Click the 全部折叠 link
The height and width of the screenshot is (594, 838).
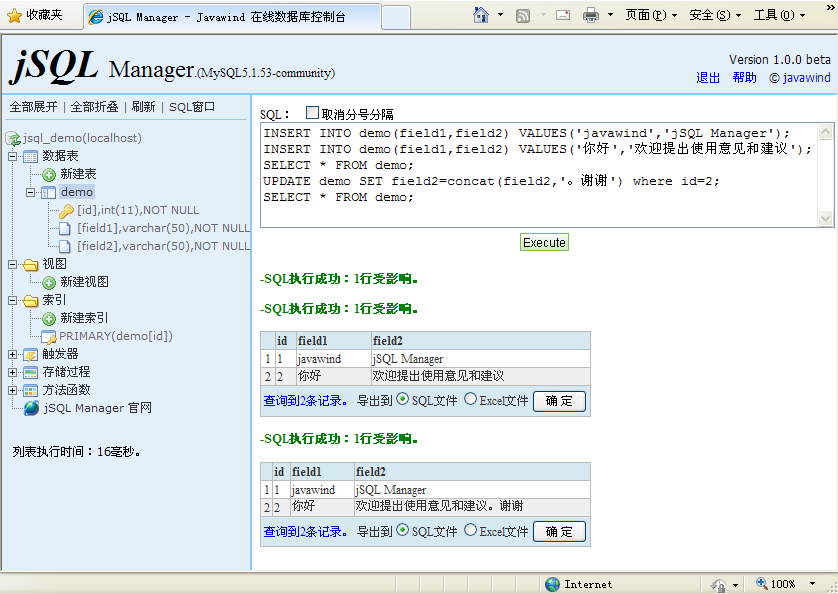94,107
